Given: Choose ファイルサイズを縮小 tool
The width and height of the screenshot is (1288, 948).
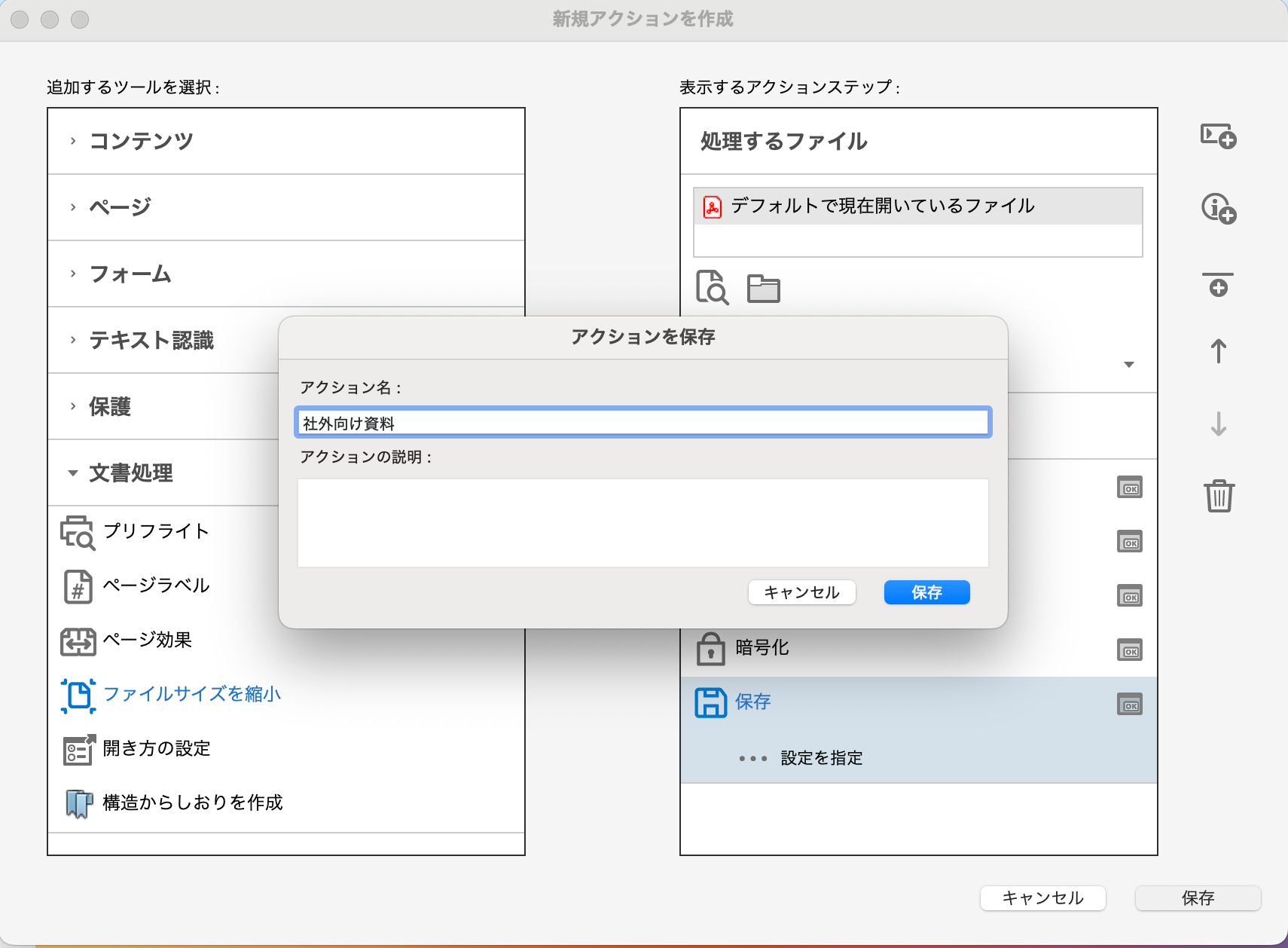Looking at the screenshot, I should click(191, 694).
